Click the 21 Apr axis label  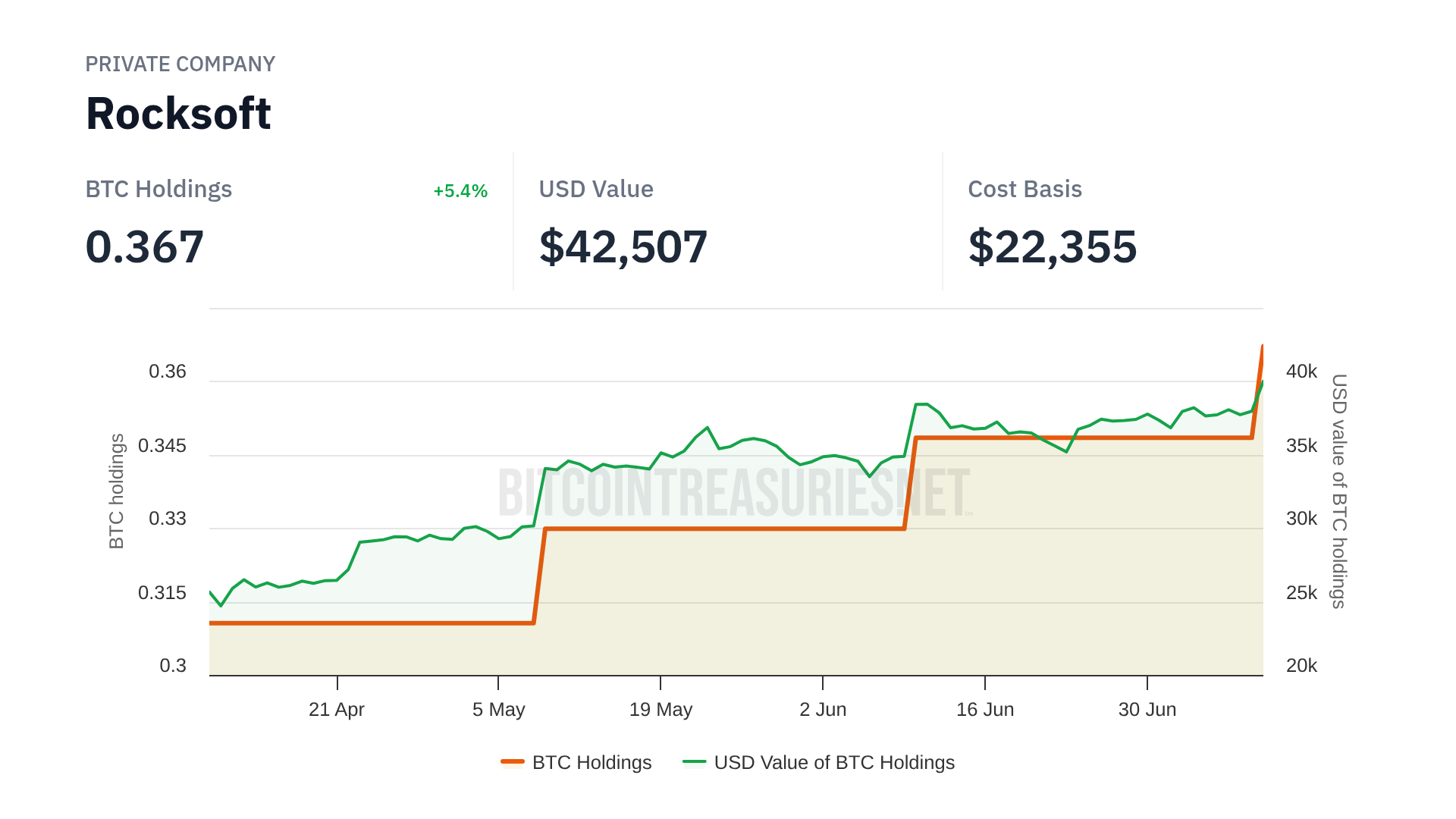click(337, 710)
